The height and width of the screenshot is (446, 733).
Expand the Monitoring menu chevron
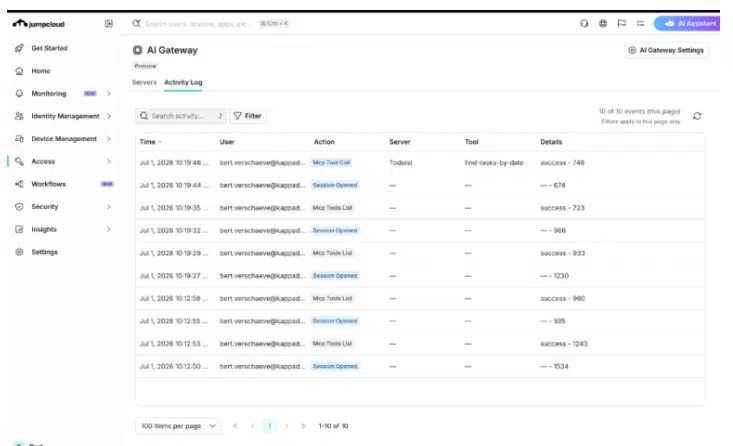(x=108, y=94)
